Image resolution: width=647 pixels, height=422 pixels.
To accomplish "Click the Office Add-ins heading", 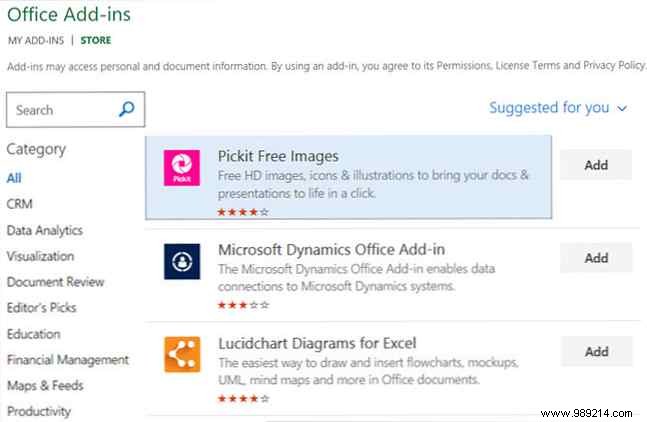I will pyautogui.click(x=69, y=14).
